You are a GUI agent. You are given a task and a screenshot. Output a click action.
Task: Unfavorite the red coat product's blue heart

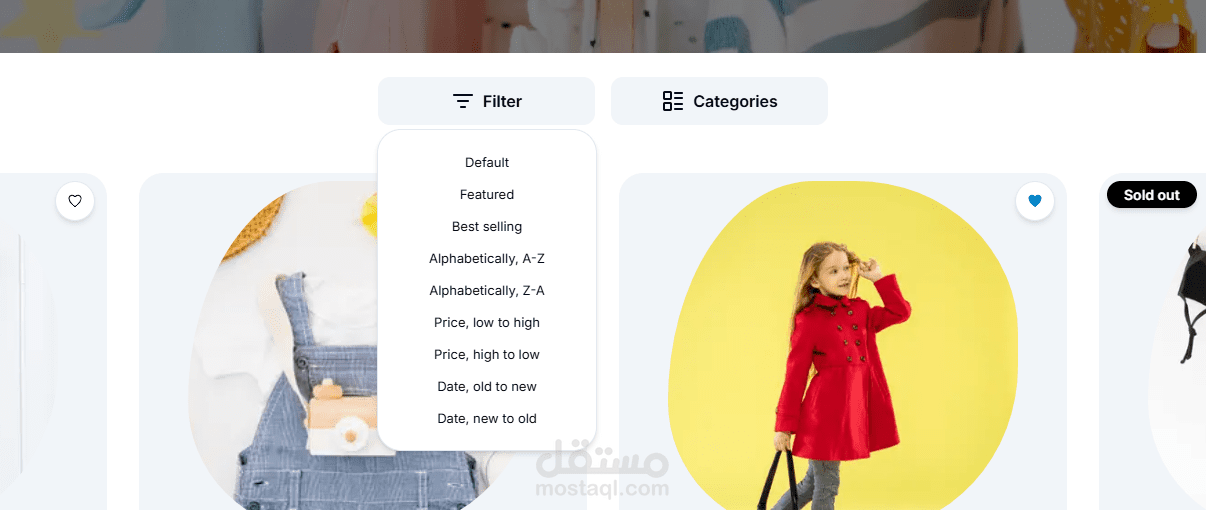1035,201
